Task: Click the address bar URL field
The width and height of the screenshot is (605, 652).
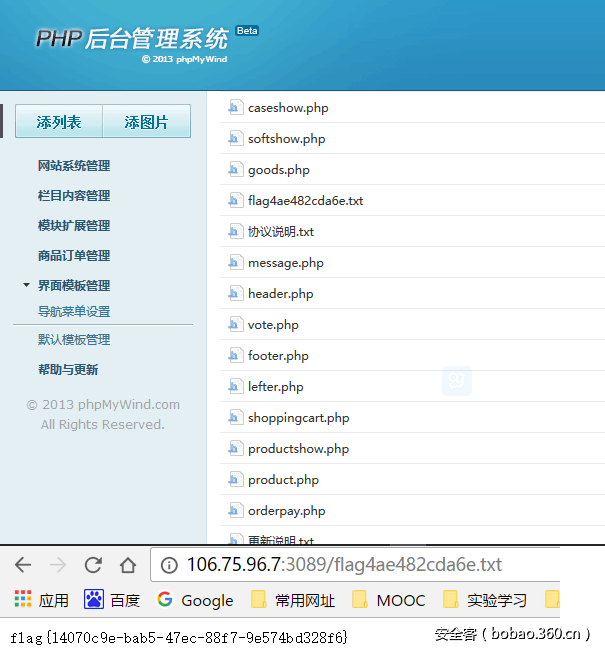Action: tap(344, 565)
